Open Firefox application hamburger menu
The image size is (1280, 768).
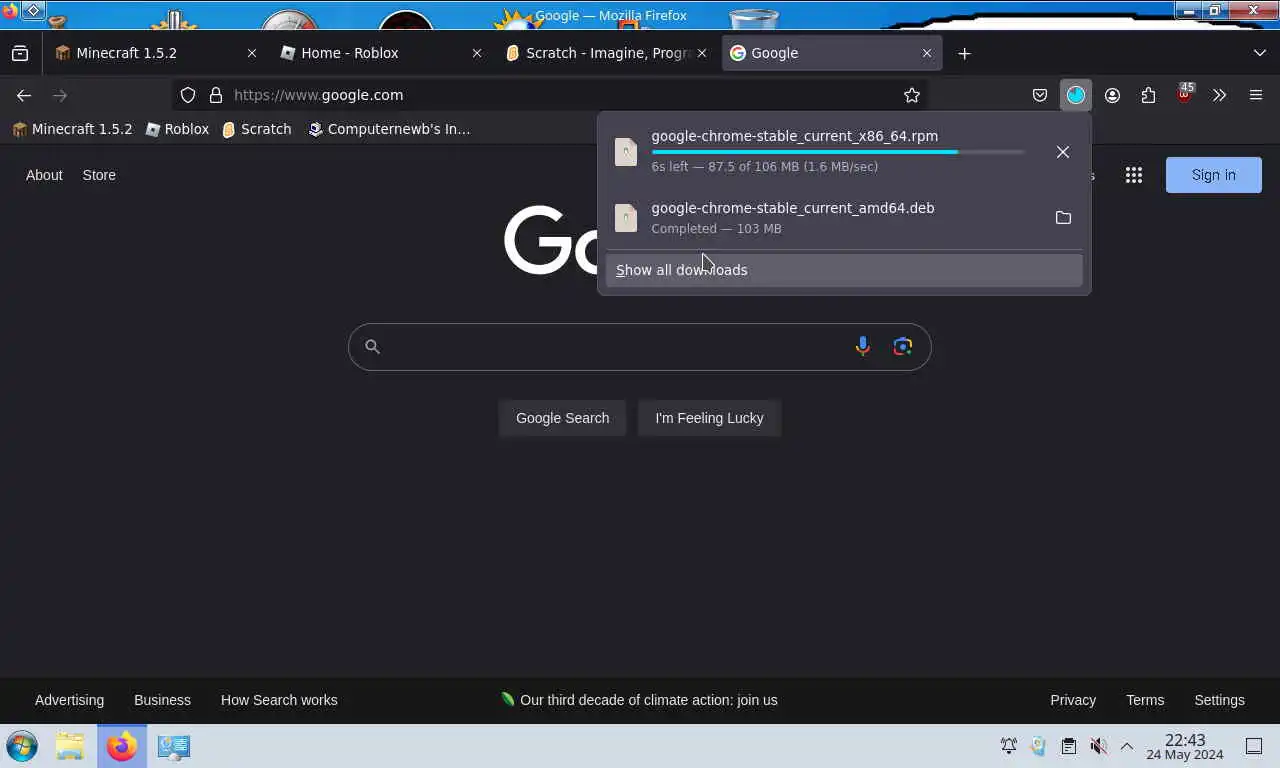point(1256,95)
